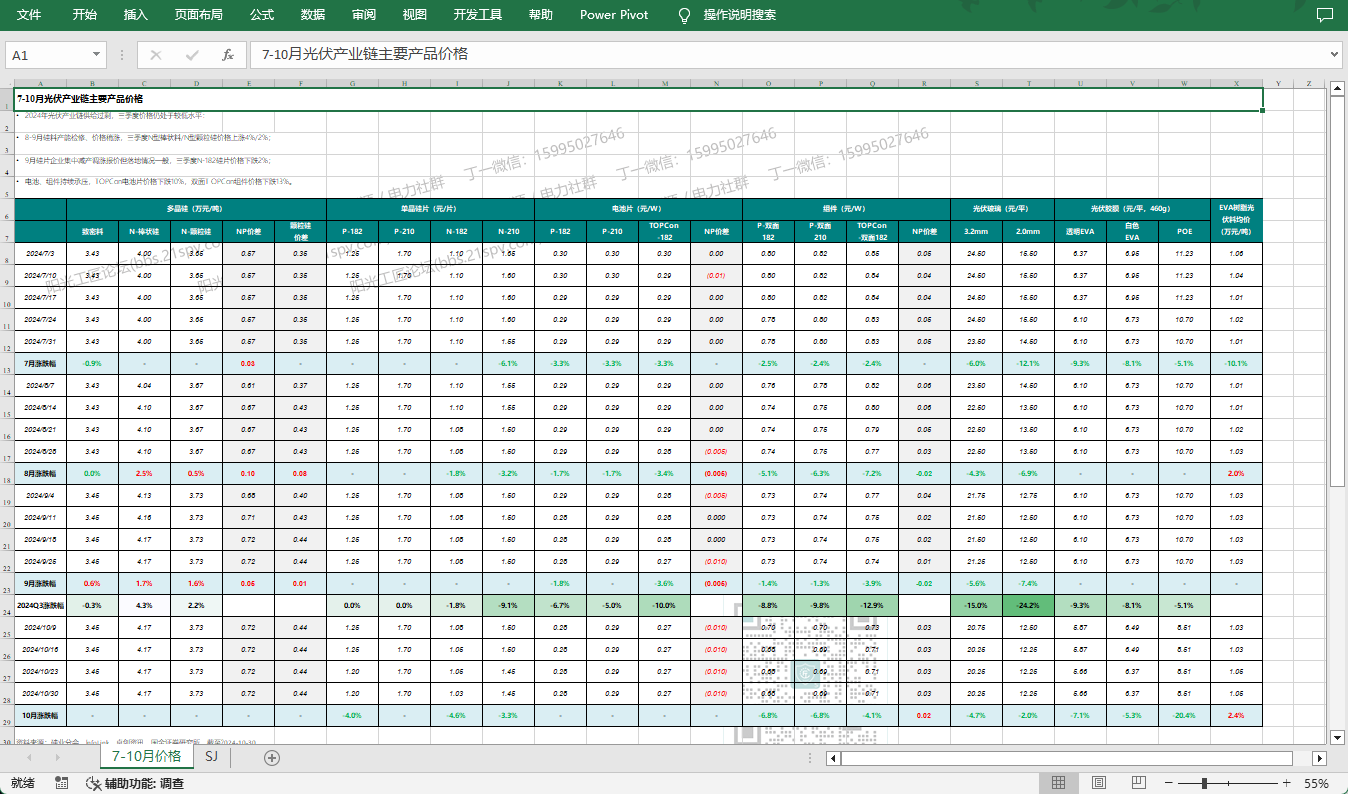The width and height of the screenshot is (1348, 794).
Task: Click the zoom slider handle
Action: click(1205, 783)
